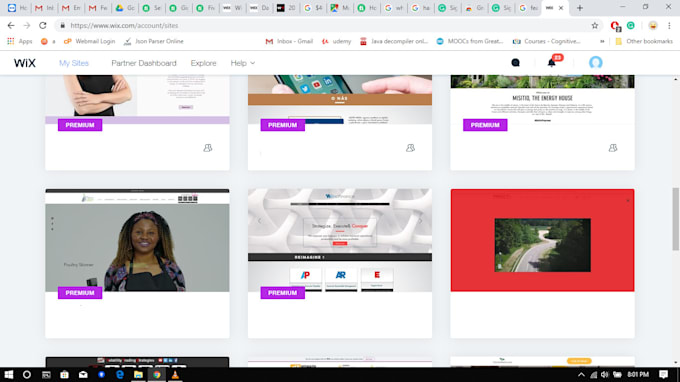Reload the page using the refresh icon

[x=42, y=26]
